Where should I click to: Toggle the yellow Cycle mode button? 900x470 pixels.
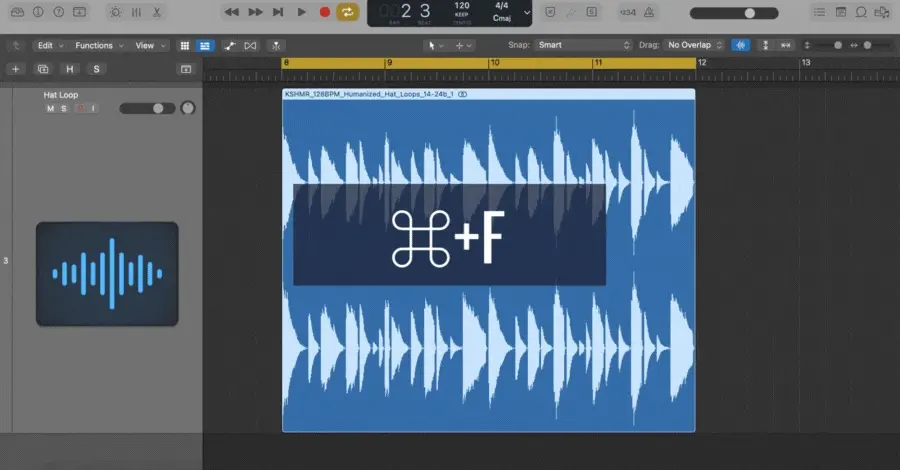[x=347, y=12]
